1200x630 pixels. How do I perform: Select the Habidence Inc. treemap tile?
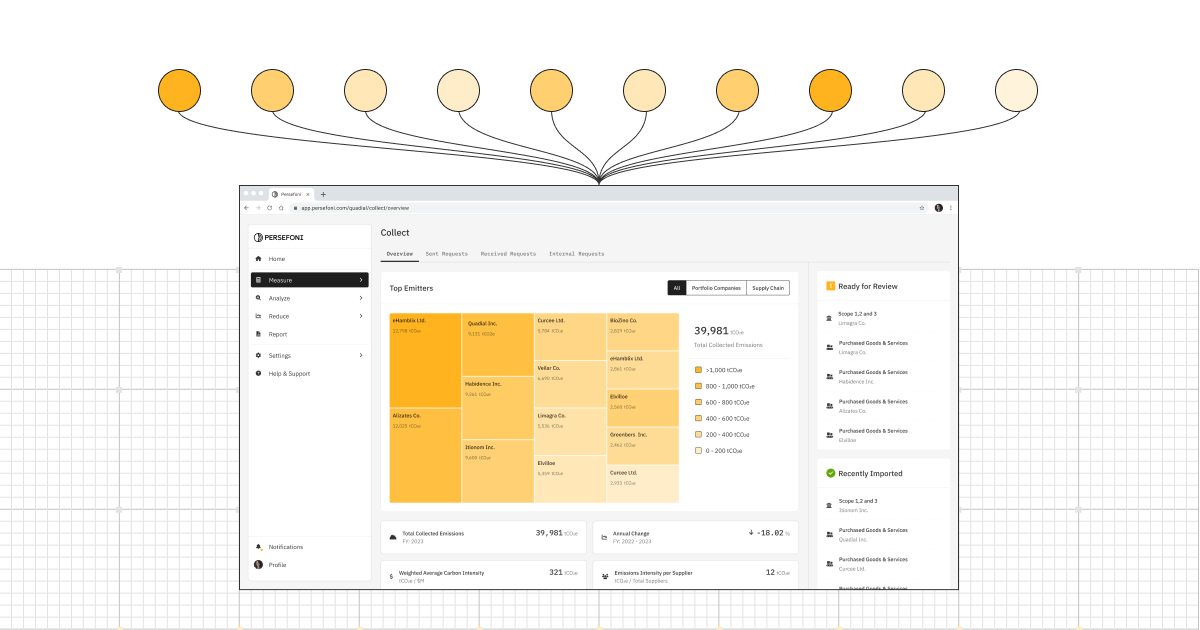498,408
